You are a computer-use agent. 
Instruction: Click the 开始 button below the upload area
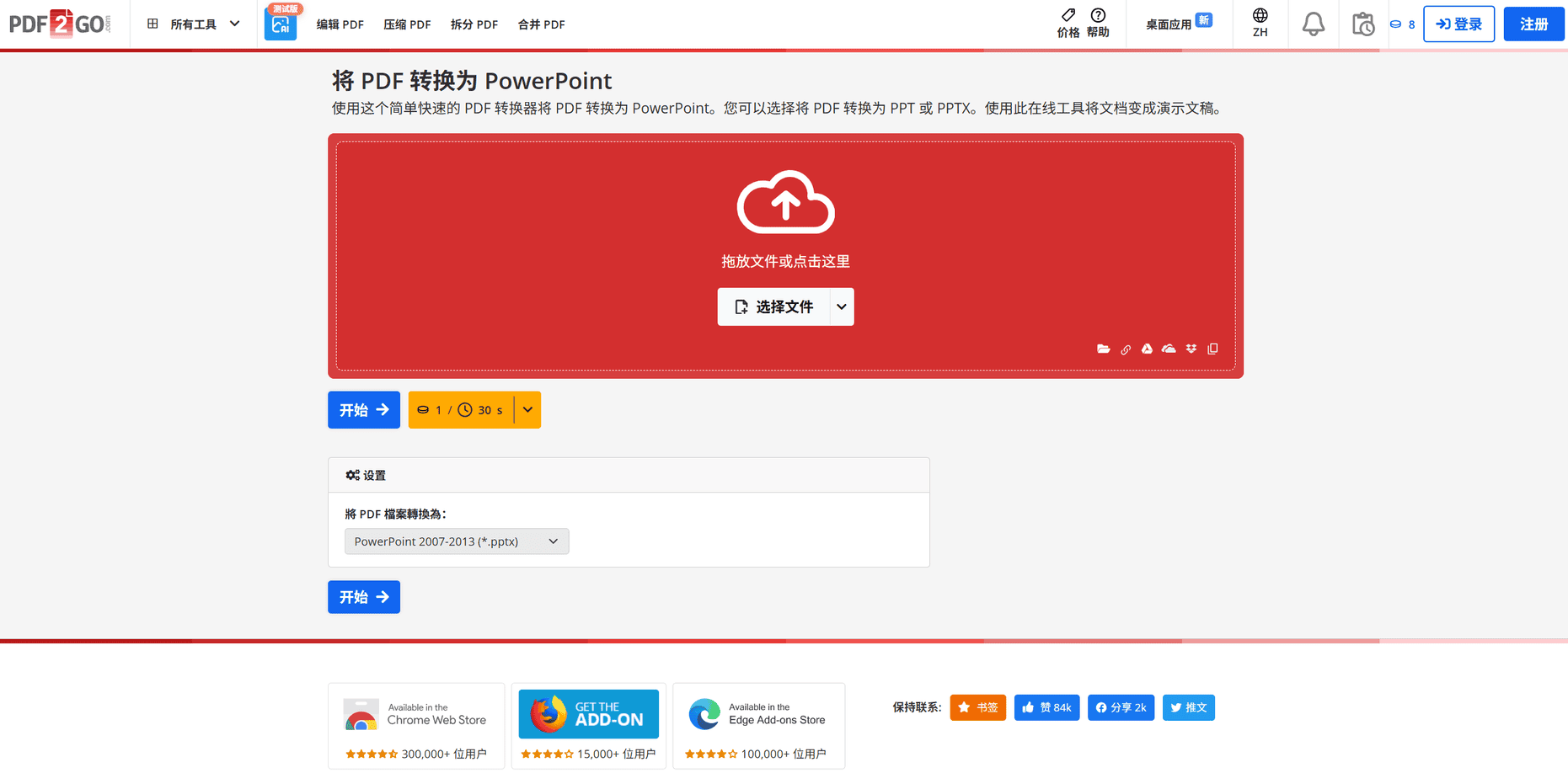tap(364, 410)
